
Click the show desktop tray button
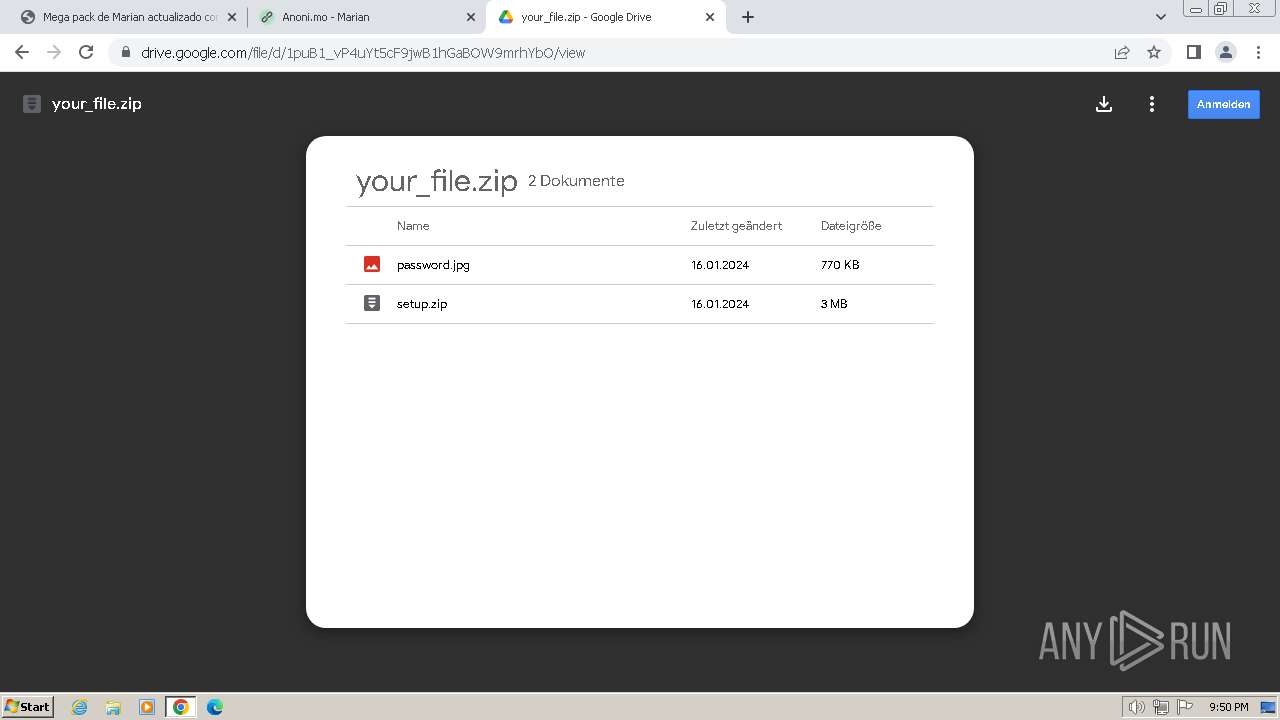(x=1268, y=707)
